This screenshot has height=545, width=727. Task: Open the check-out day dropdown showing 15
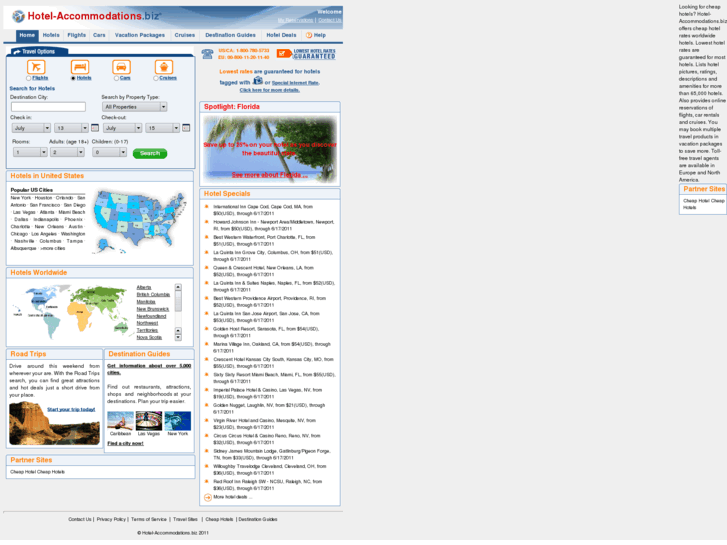pyautogui.click(x=162, y=128)
